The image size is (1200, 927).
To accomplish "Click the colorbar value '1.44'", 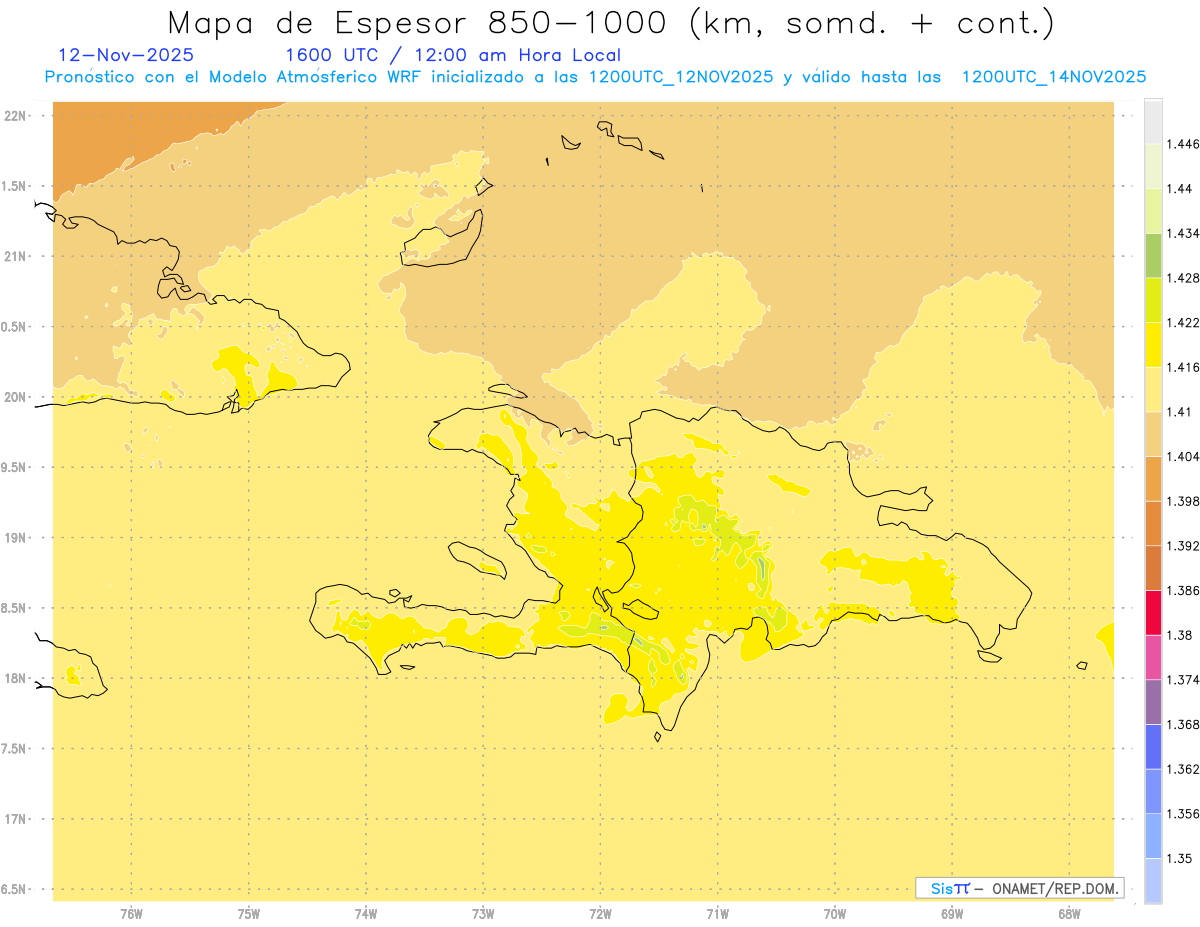I will coord(1180,189).
